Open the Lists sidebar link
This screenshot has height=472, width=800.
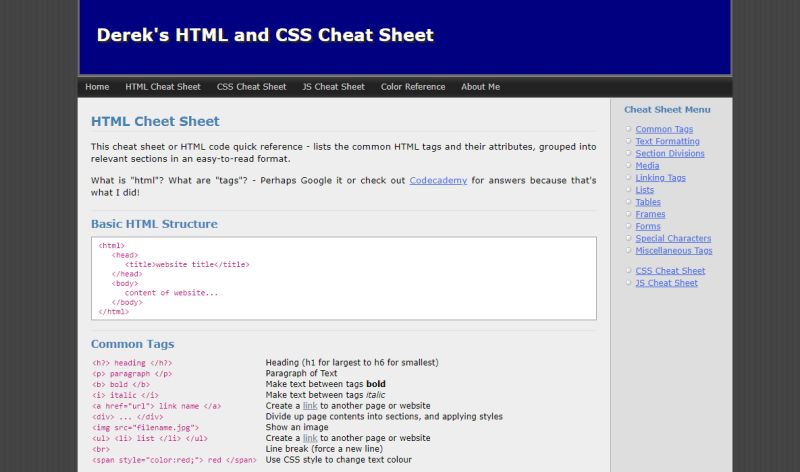(644, 190)
